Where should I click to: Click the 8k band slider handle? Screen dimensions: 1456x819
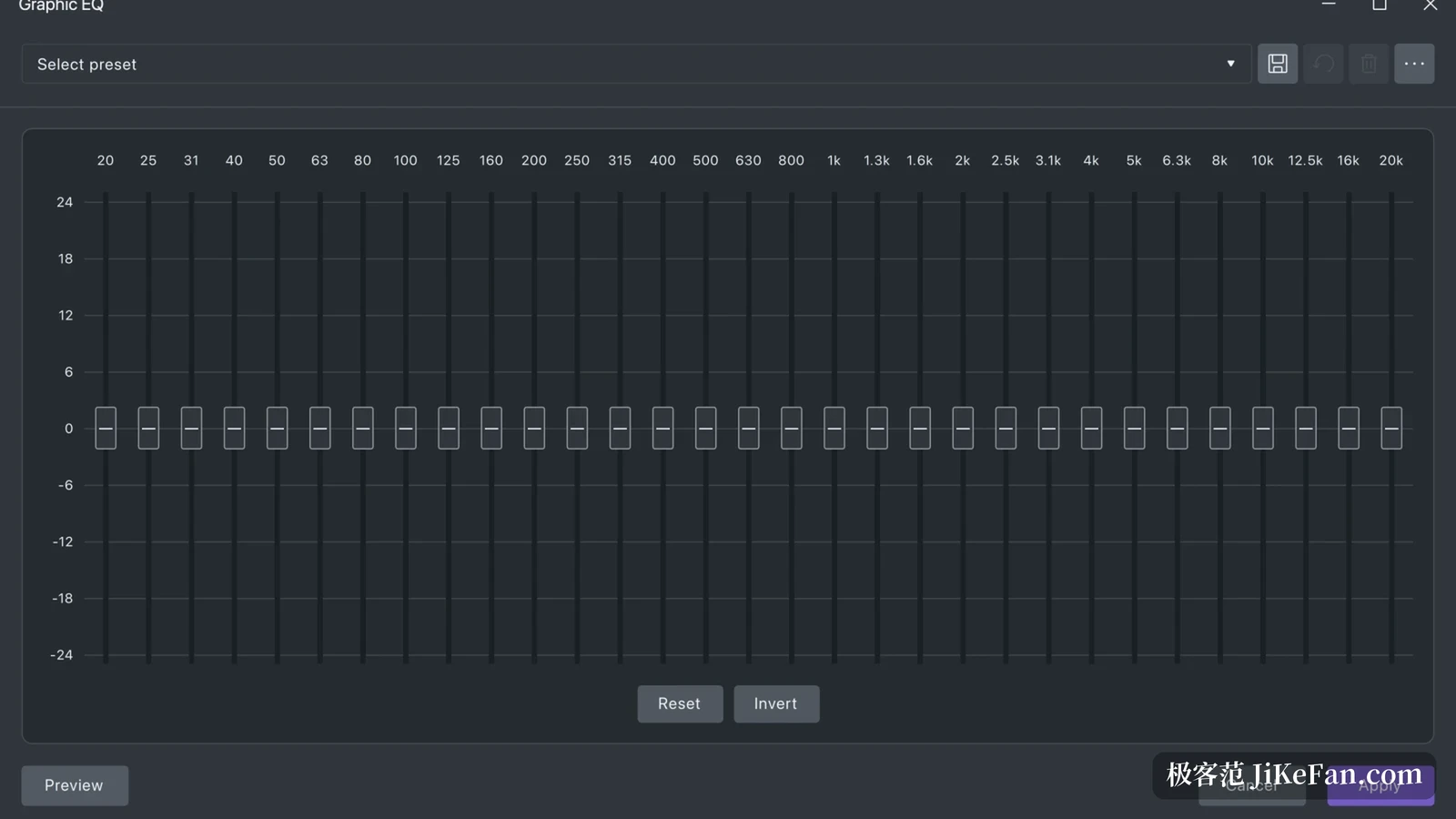[1220, 428]
